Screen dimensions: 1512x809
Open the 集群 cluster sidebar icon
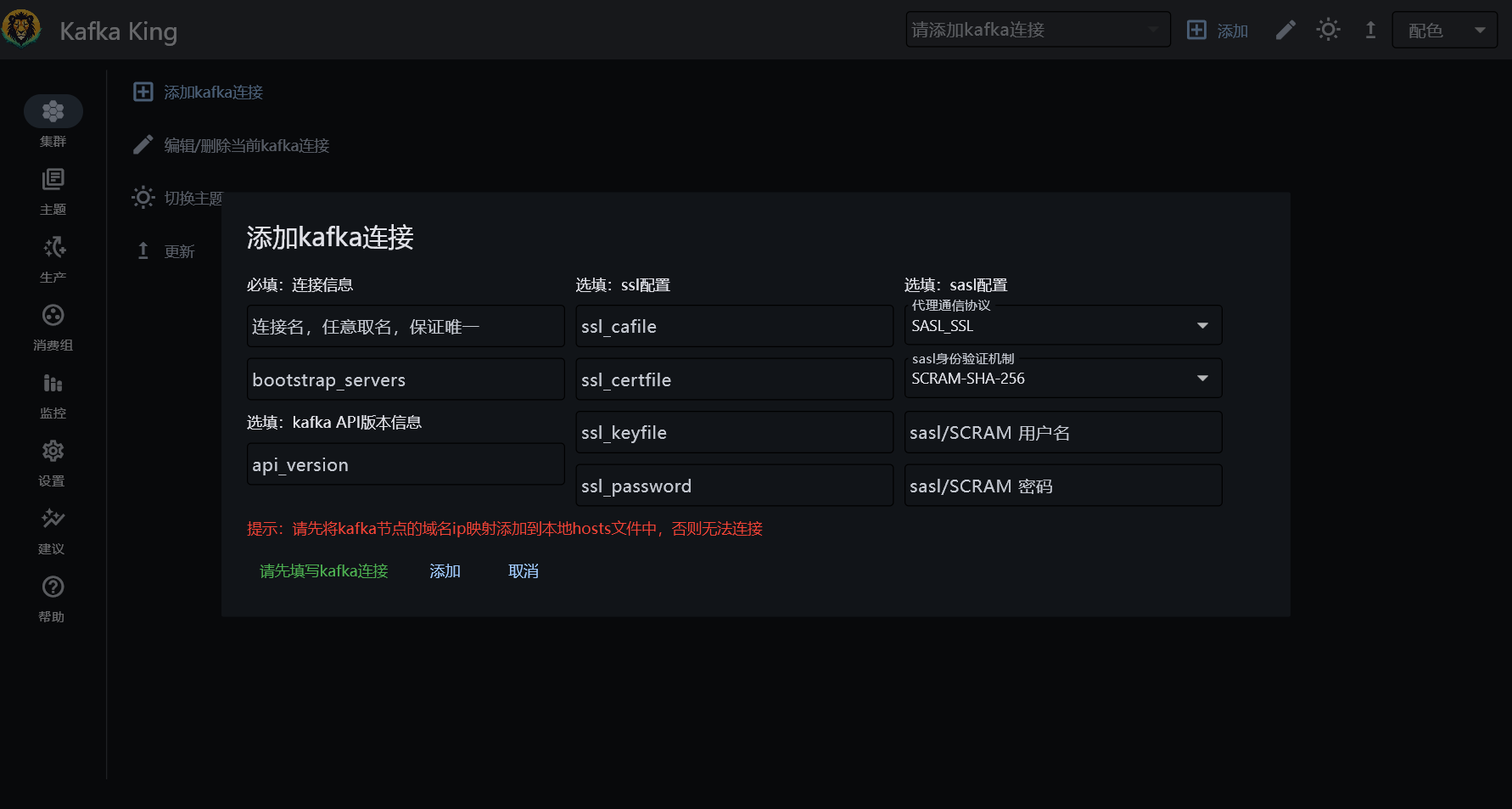point(53,111)
